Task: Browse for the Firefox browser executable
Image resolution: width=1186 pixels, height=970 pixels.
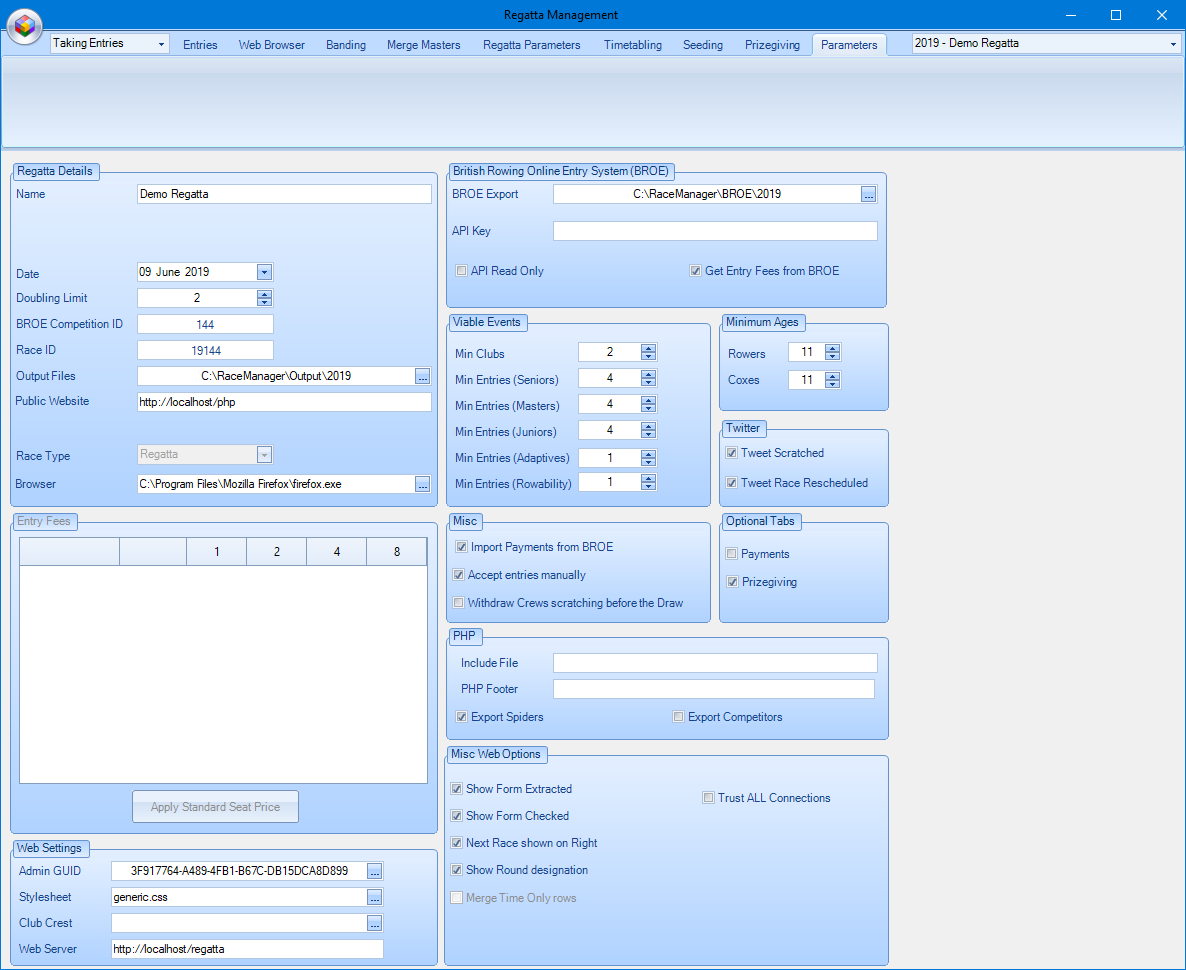Action: tap(422, 484)
